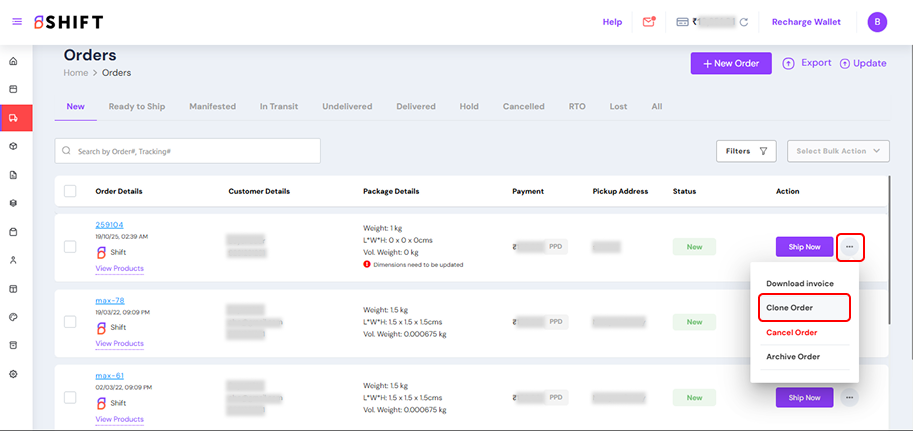Open the hamburger menu icon
The image size is (913, 431).
tap(17, 22)
